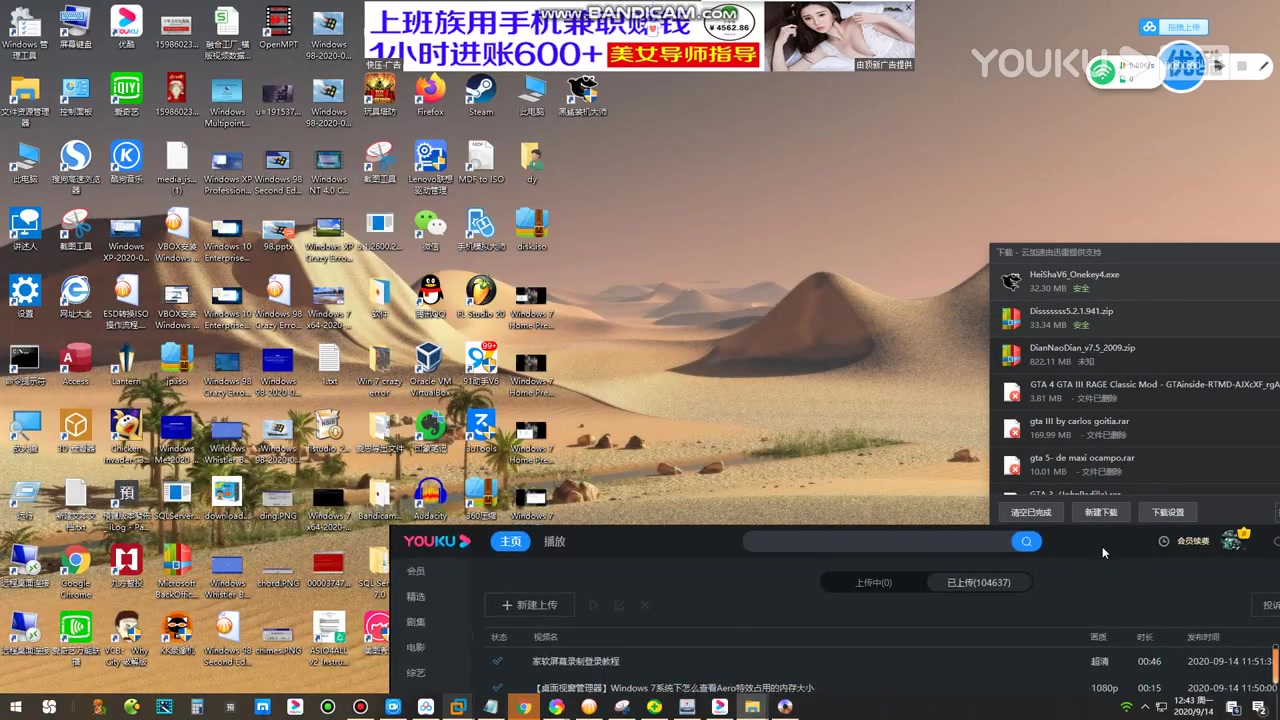Click the blue 拖拽上传 cloud button

point(1174,27)
